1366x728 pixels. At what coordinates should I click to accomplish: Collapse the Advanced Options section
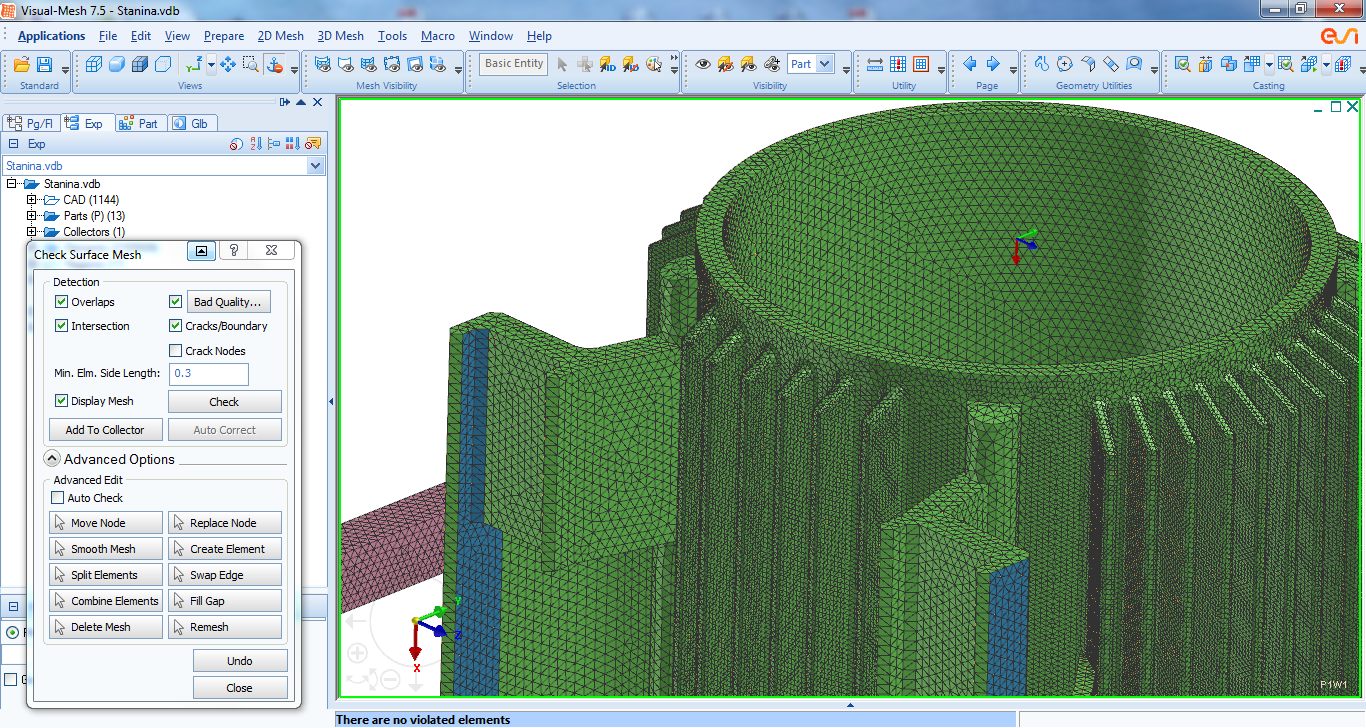click(52, 459)
